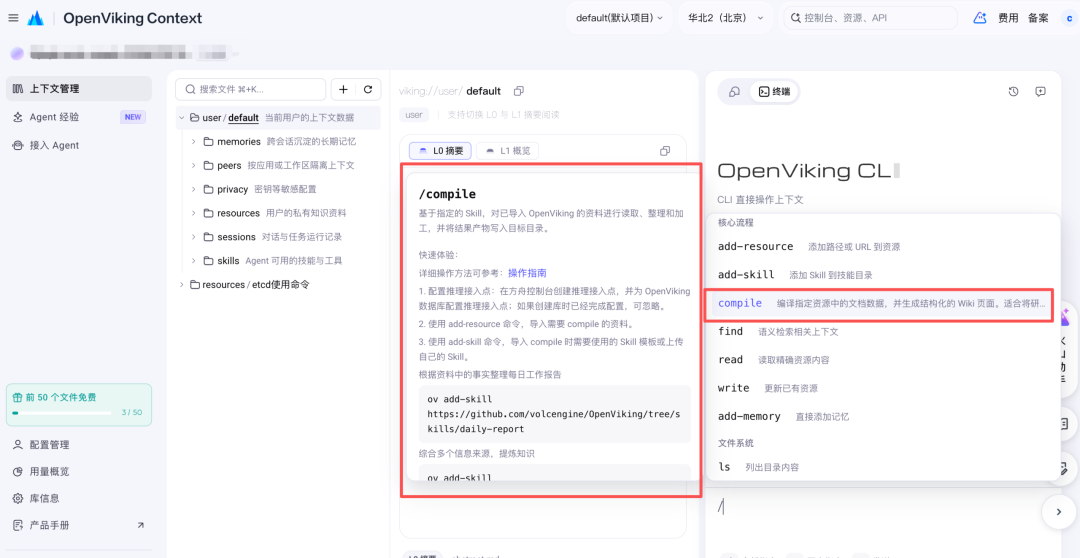Click the blue Volcengine logo icon
This screenshot has width=1080, height=558.
point(35,18)
